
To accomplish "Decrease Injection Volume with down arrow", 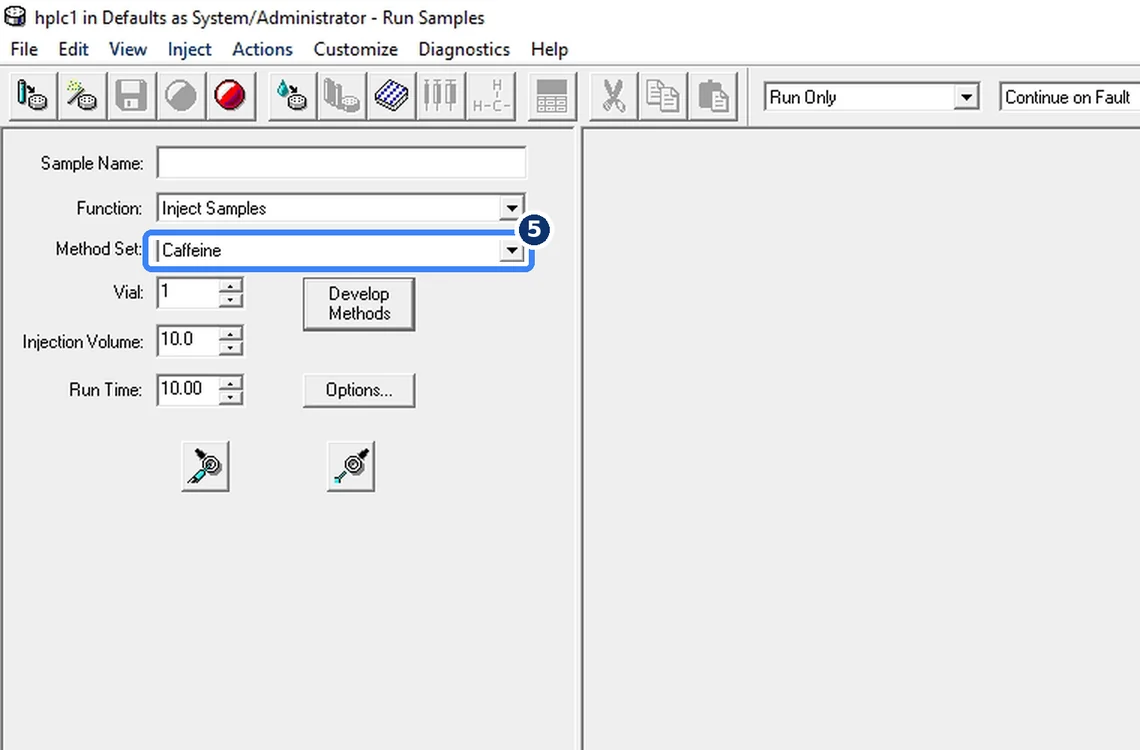I will pyautogui.click(x=230, y=348).
